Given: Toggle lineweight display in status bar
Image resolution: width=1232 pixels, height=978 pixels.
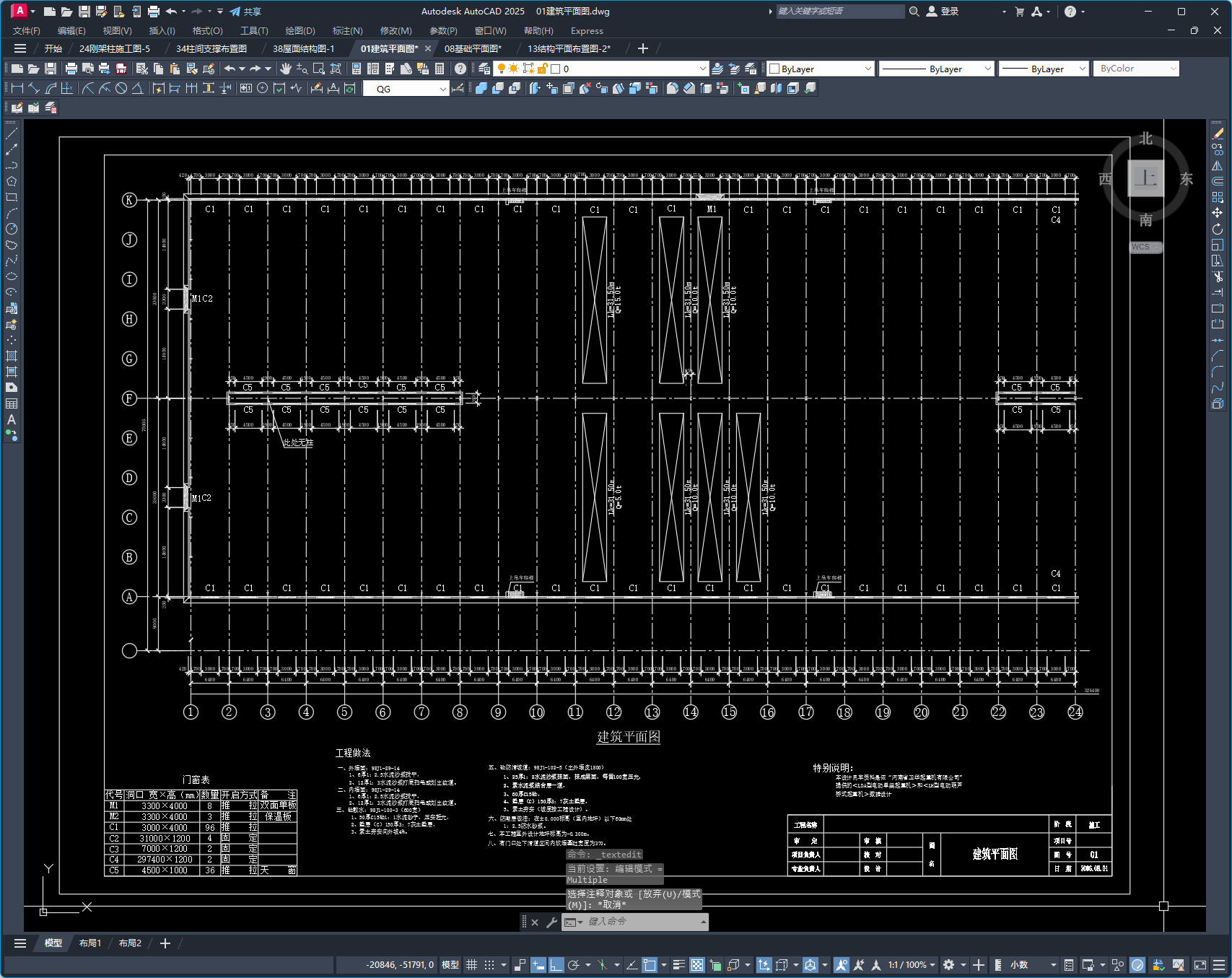Looking at the screenshot, I should pyautogui.click(x=679, y=965).
